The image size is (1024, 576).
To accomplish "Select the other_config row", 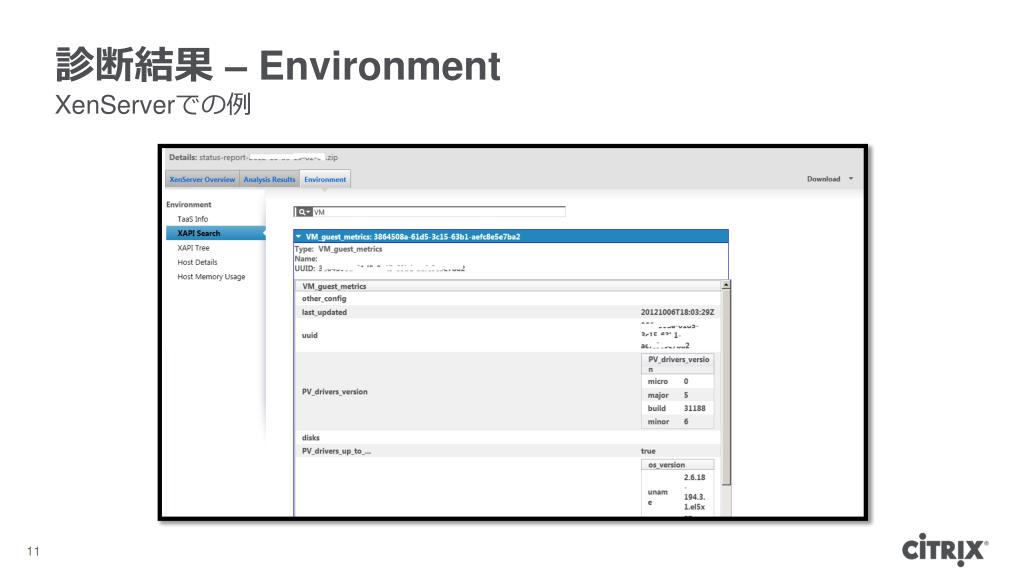I will tap(507, 298).
